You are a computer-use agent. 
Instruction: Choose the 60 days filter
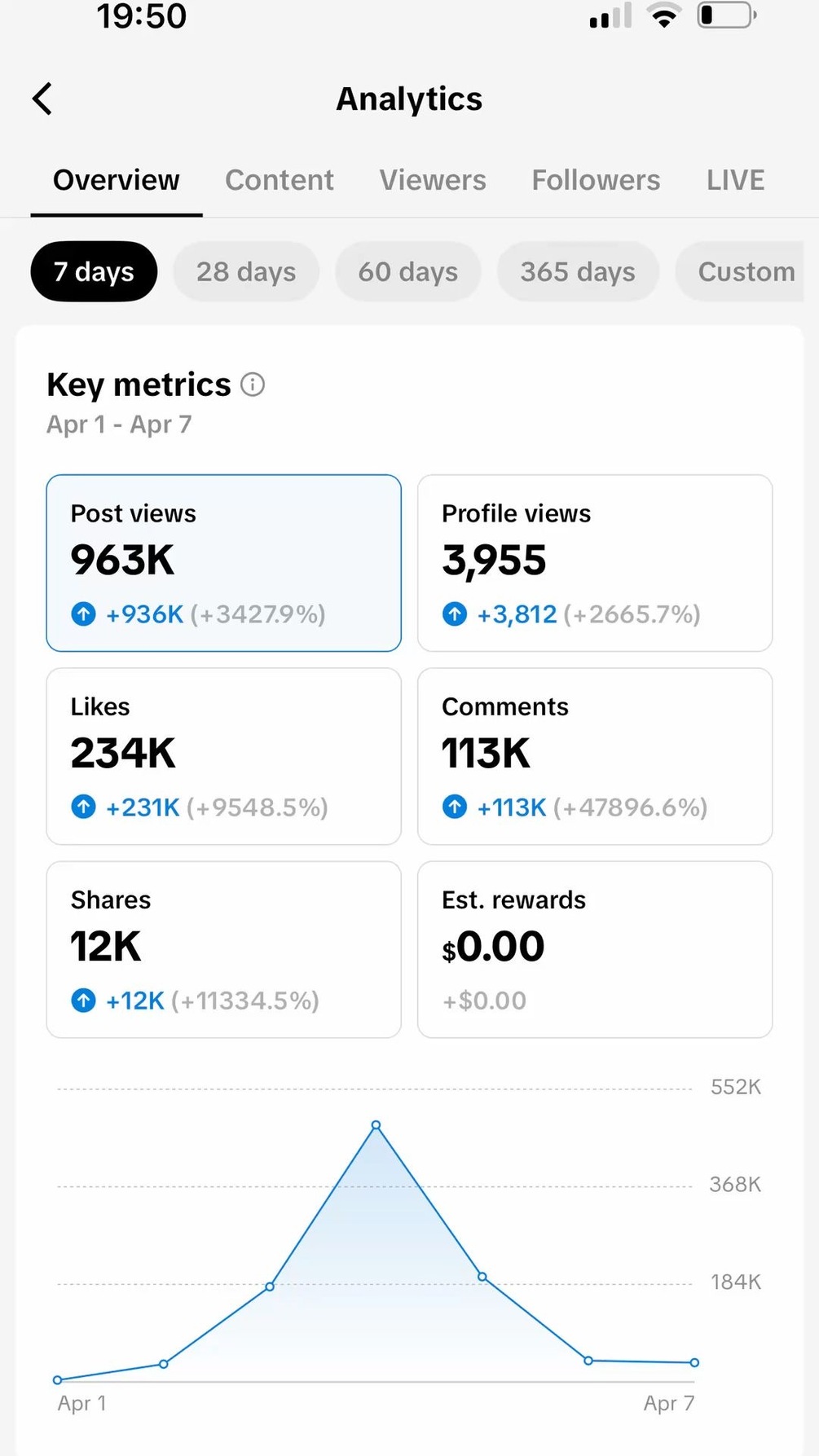click(x=407, y=271)
